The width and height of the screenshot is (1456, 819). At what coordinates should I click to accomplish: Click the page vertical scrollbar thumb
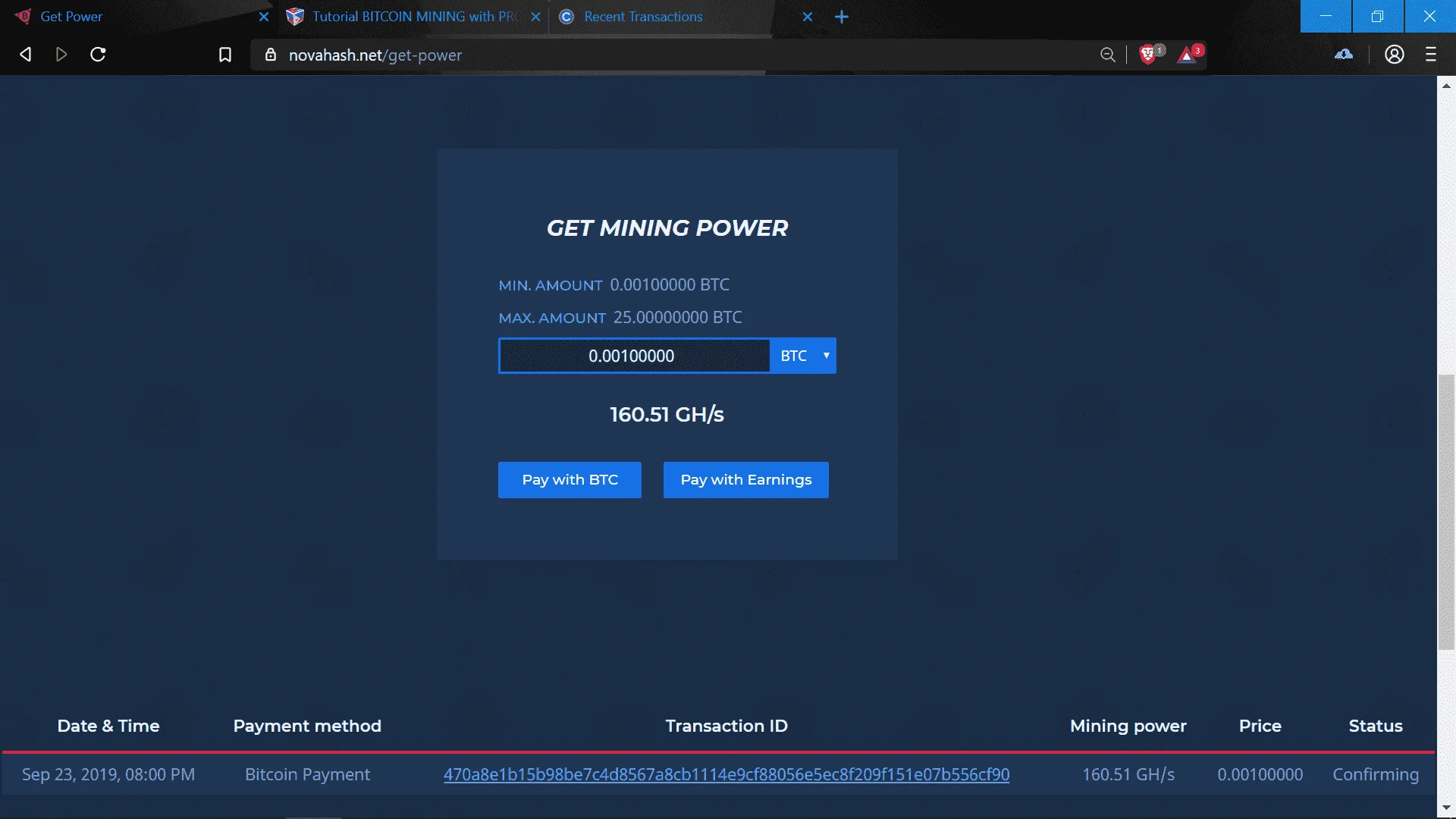pos(1446,512)
